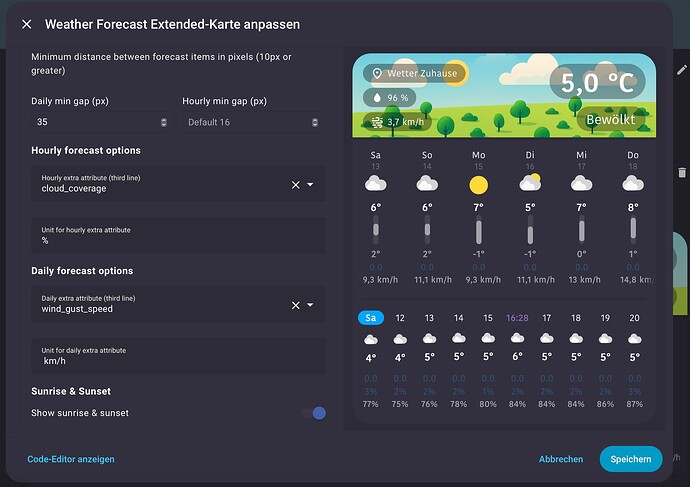Click the Hourly forecast options heading

coord(86,150)
